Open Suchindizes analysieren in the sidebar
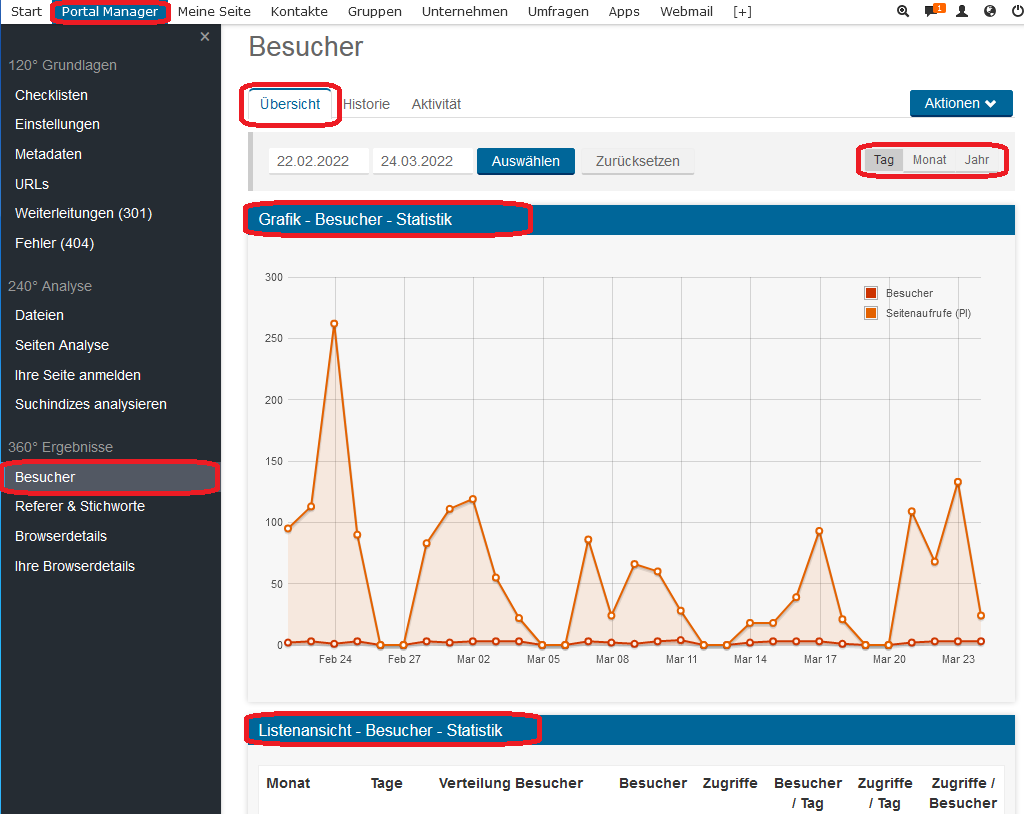Image resolution: width=1024 pixels, height=814 pixels. tap(91, 404)
